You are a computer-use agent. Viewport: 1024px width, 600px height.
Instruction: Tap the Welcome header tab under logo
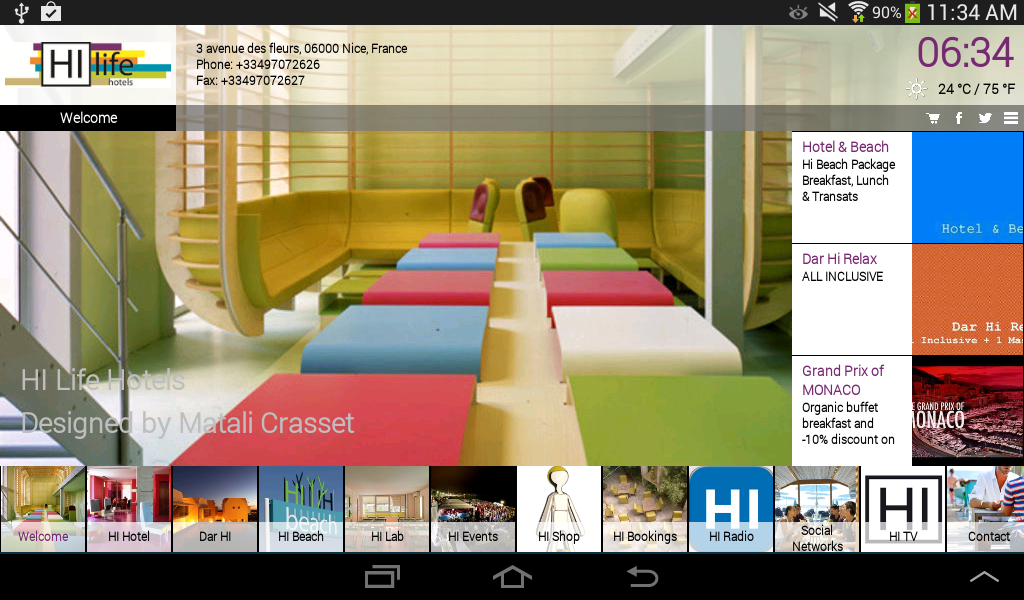pyautogui.click(x=88, y=118)
